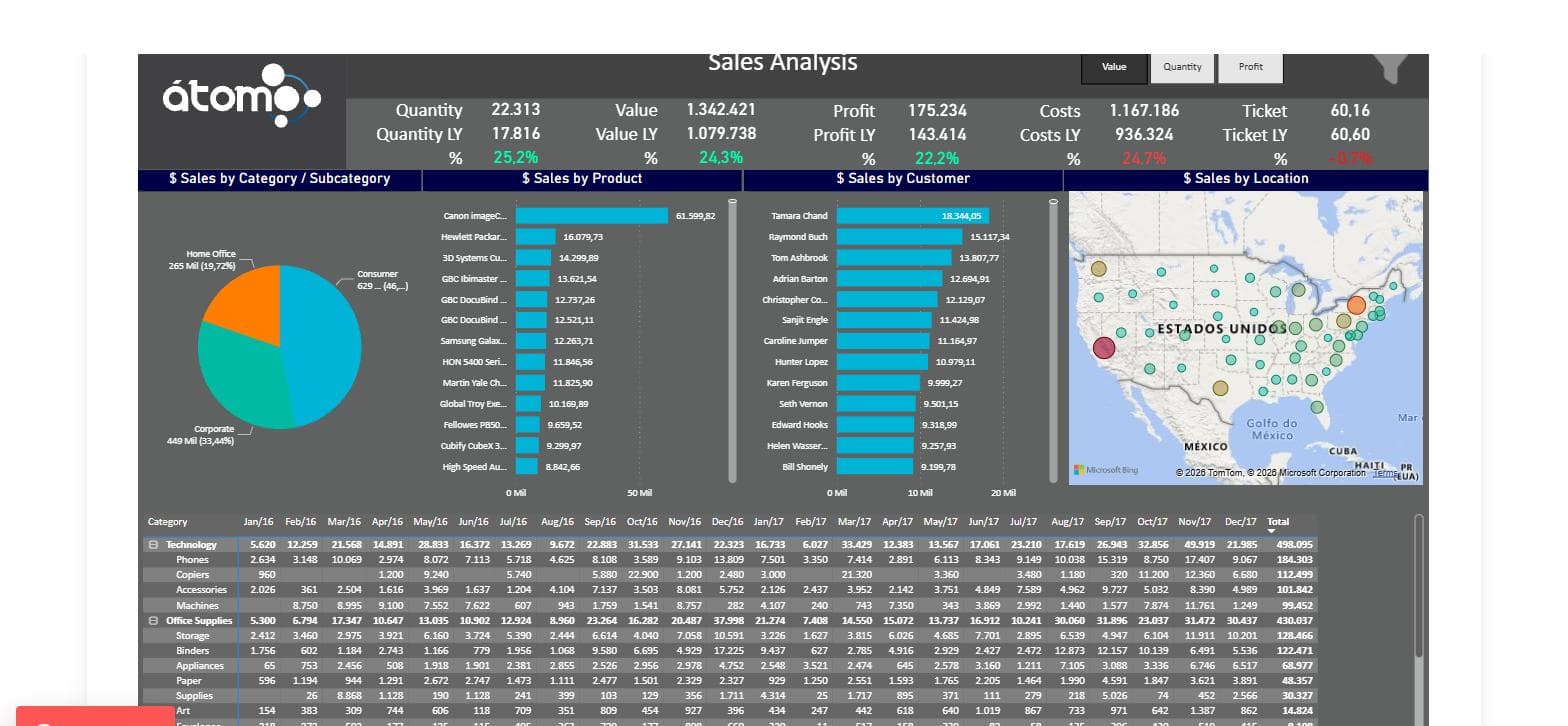Screen dimensions: 1568x726
Task: Select the Phones subcategory row label
Action: (x=192, y=560)
